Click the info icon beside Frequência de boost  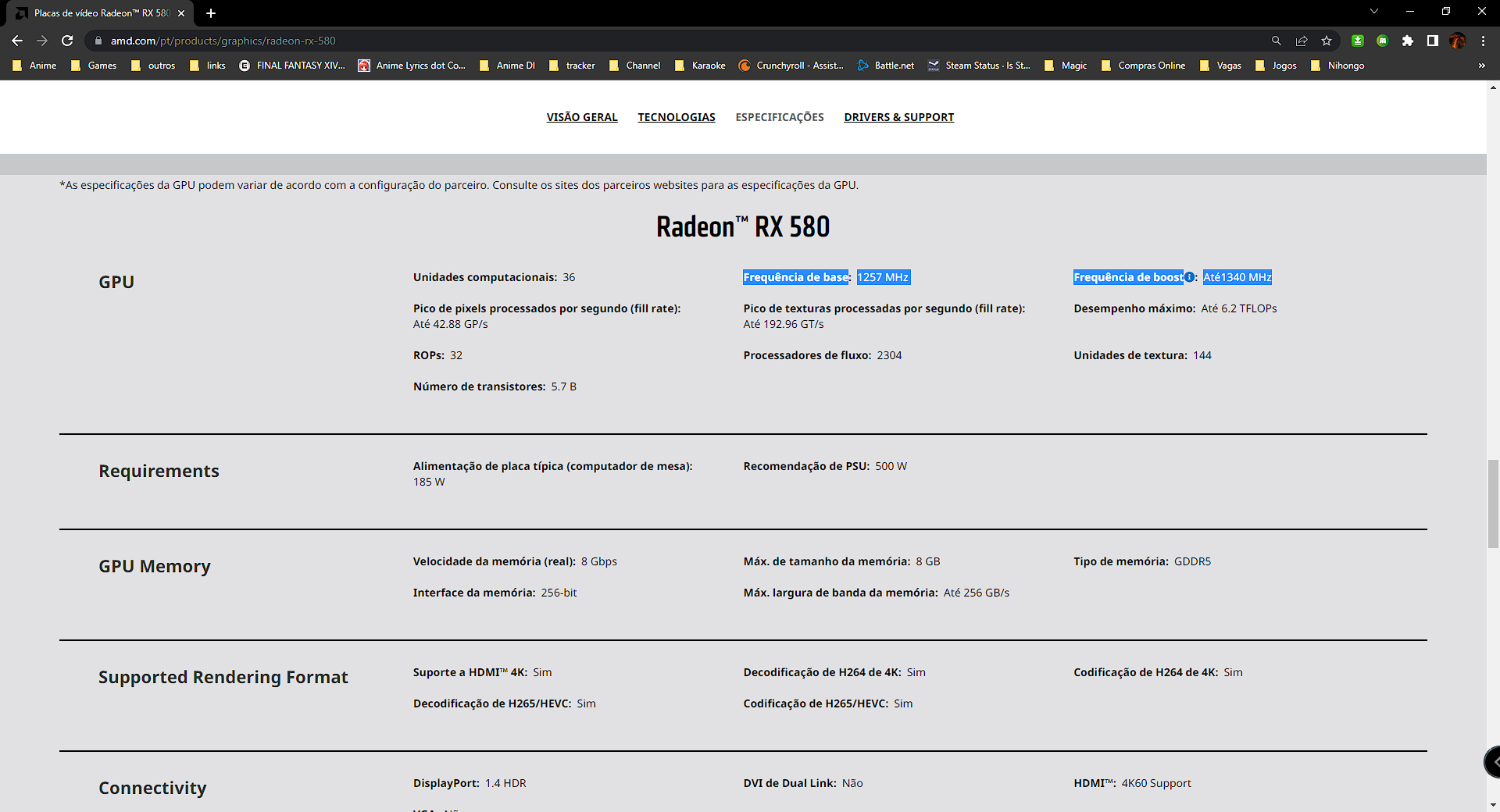(x=1189, y=277)
